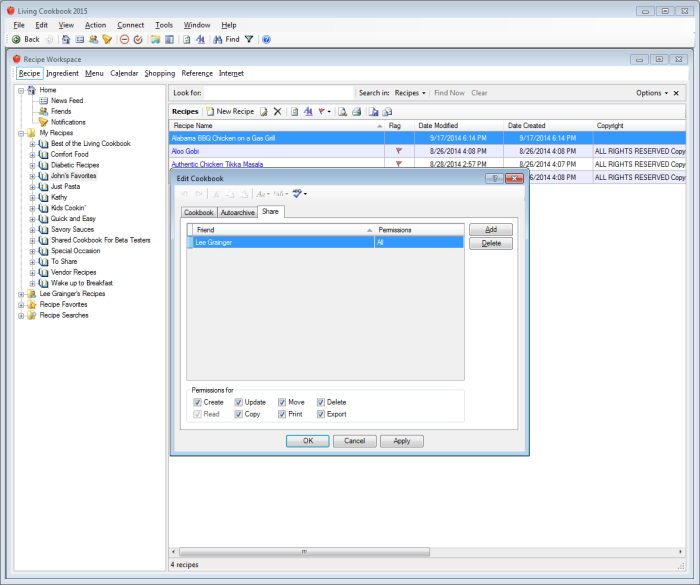
Task: Click the Home icon in main toolbar
Action: pyautogui.click(x=66, y=39)
